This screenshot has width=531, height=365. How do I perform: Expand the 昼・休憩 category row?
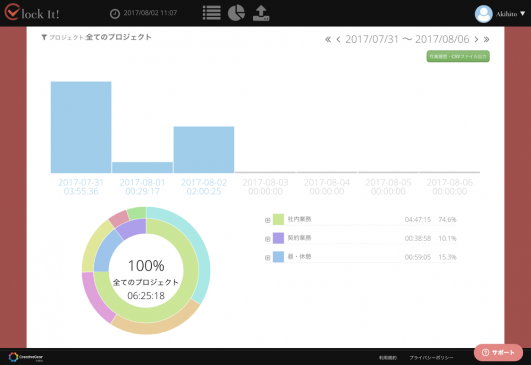[x=268, y=258]
